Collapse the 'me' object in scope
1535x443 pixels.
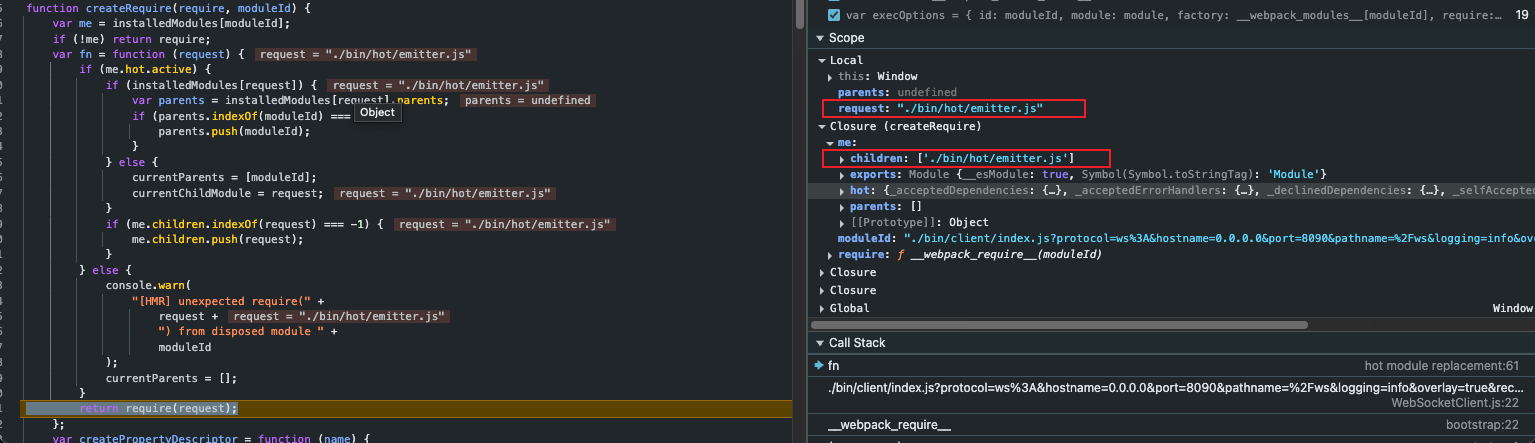pos(830,143)
